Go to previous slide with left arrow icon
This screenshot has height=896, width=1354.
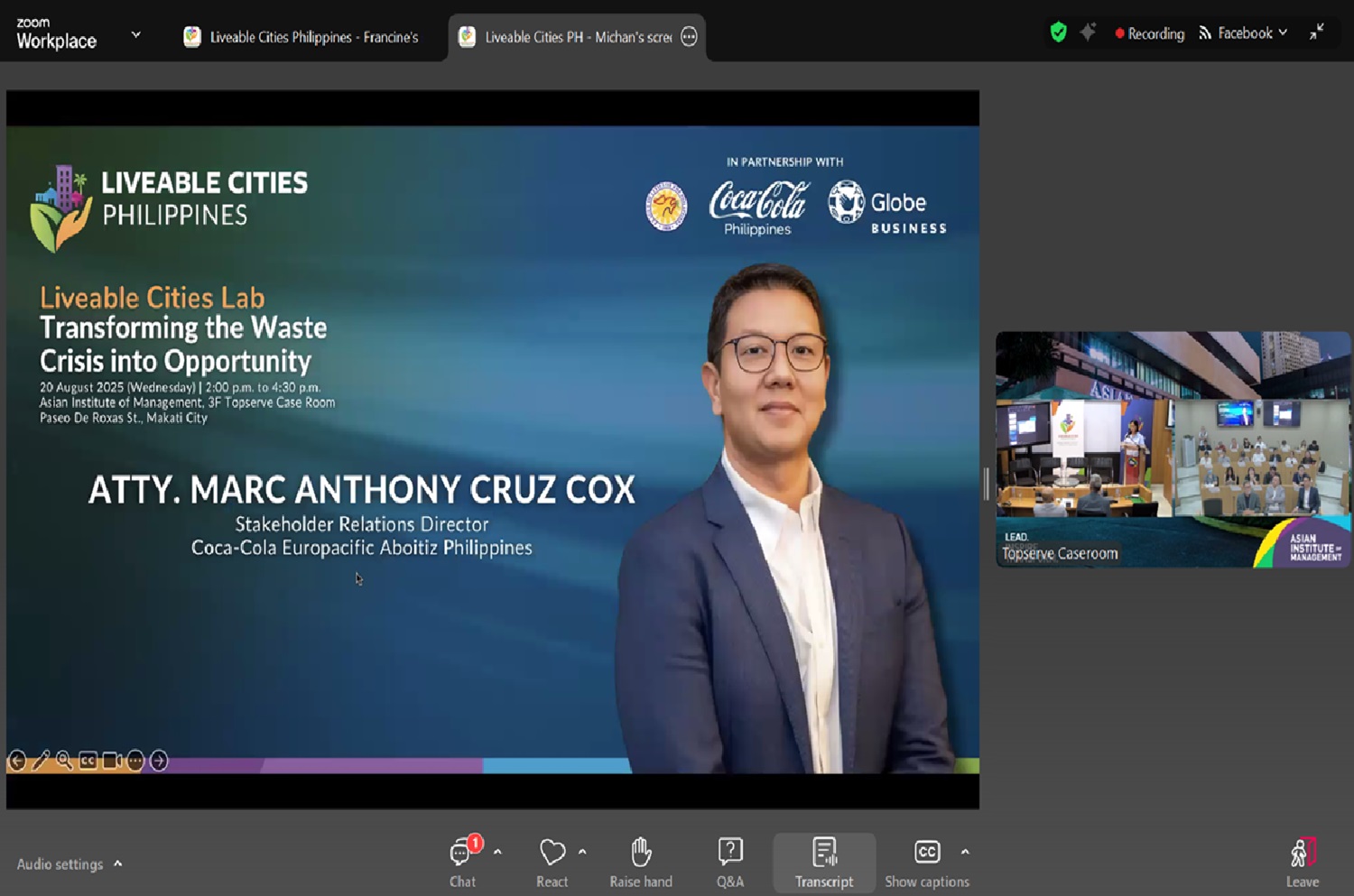click(17, 761)
